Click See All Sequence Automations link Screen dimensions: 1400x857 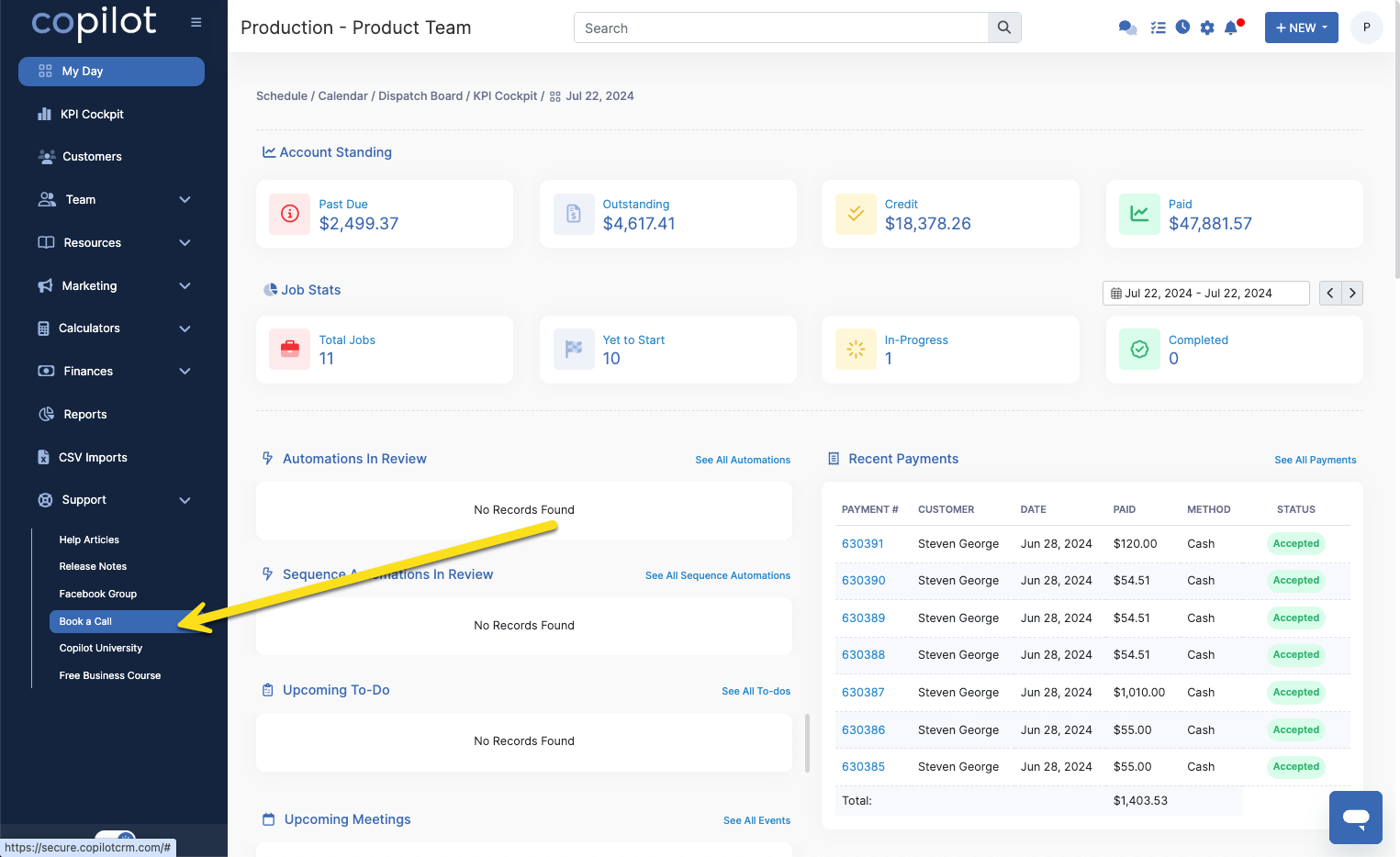718,575
